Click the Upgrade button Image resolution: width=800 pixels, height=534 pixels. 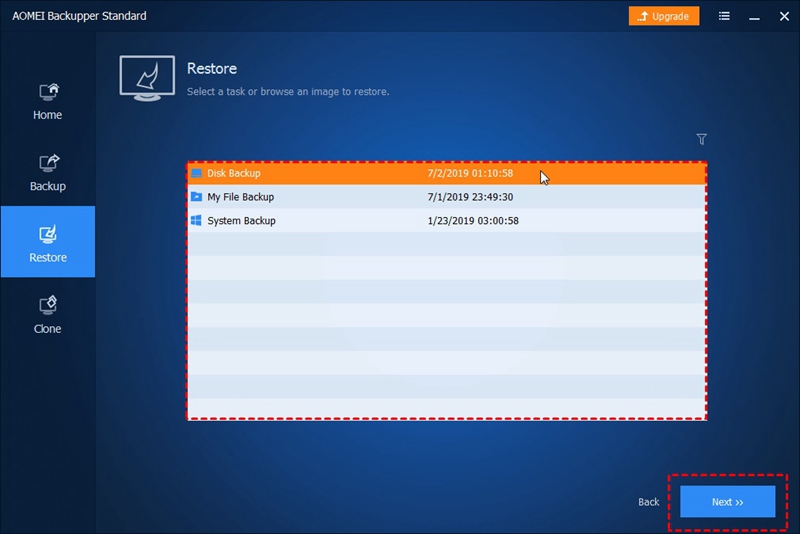[x=664, y=16]
